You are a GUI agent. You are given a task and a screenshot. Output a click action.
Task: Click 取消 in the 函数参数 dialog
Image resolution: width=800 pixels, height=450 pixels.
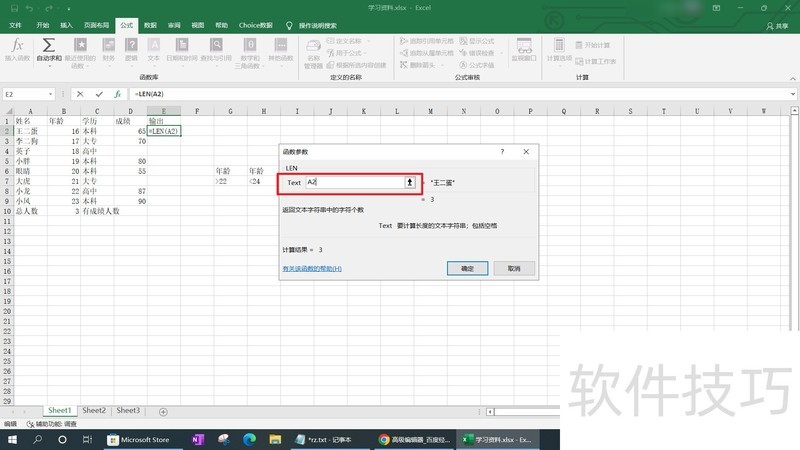514,268
